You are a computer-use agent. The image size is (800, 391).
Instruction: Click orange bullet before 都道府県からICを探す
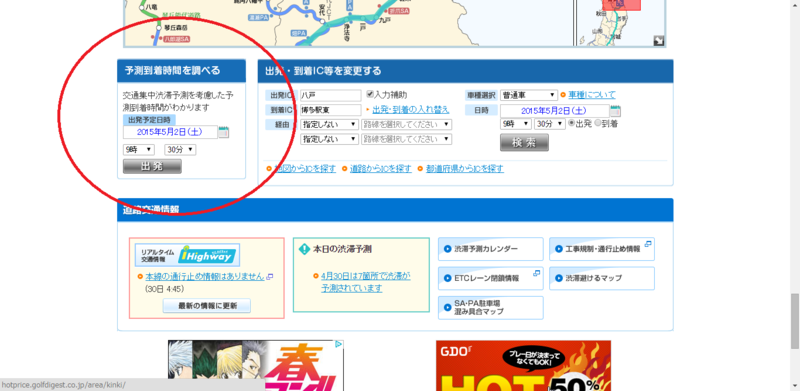click(x=421, y=169)
